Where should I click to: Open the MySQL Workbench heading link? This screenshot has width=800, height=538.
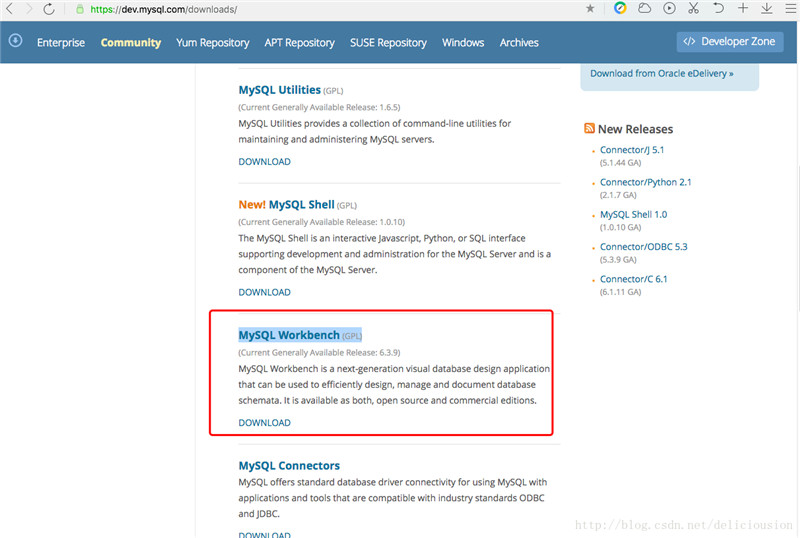click(x=289, y=335)
